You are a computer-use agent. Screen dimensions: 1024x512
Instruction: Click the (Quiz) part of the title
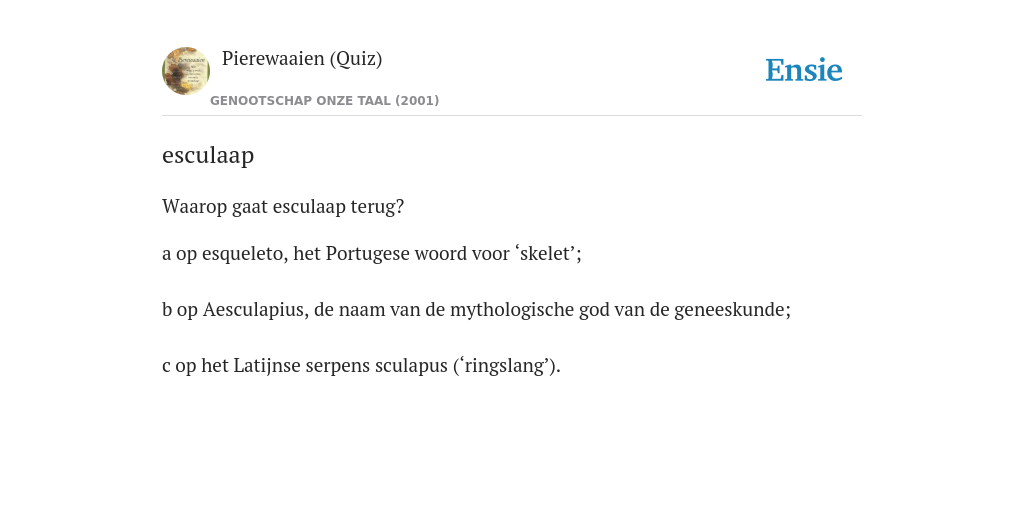(356, 59)
